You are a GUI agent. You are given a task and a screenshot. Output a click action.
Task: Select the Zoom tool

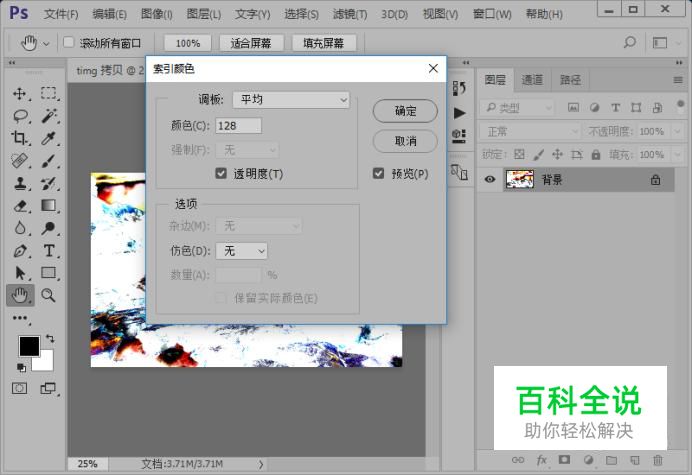click(48, 295)
